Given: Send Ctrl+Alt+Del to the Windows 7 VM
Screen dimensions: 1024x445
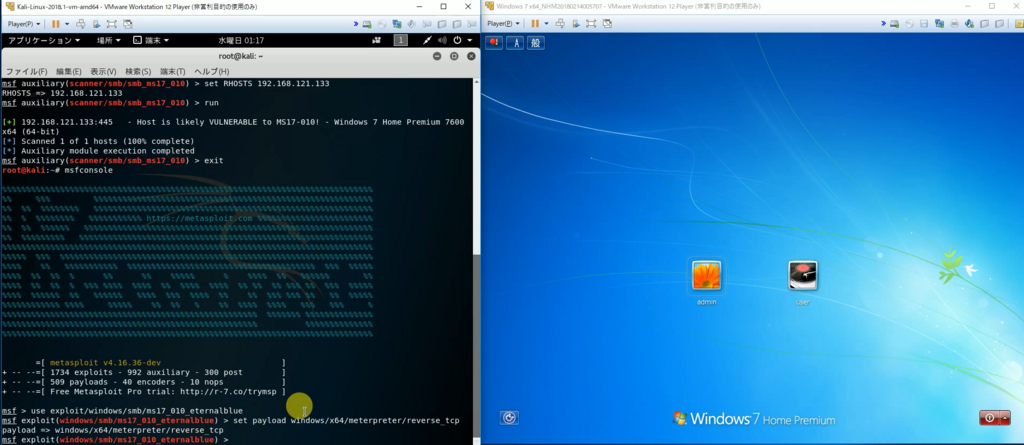Looking at the screenshot, I should tap(560, 24).
